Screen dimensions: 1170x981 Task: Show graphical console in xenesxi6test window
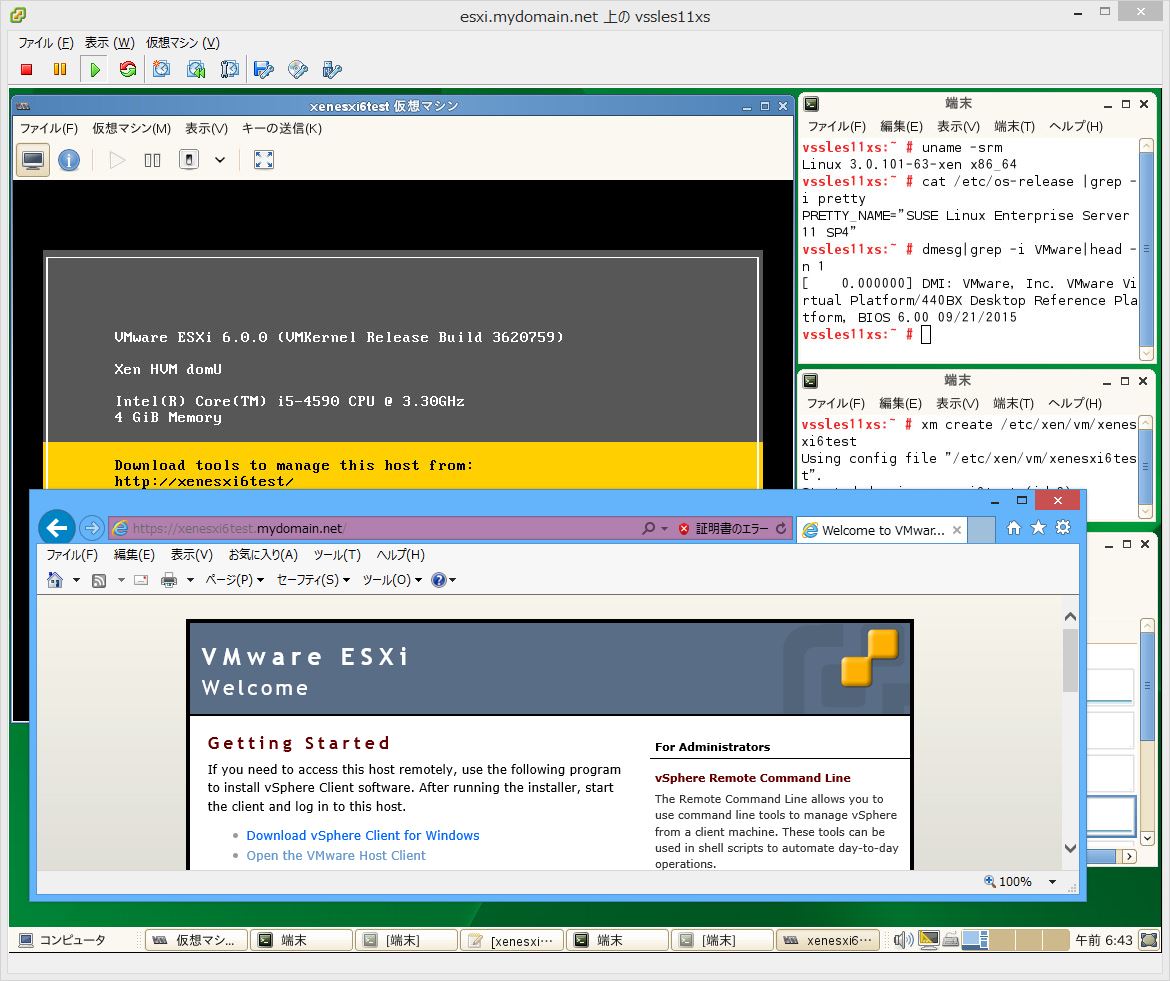click(x=33, y=160)
